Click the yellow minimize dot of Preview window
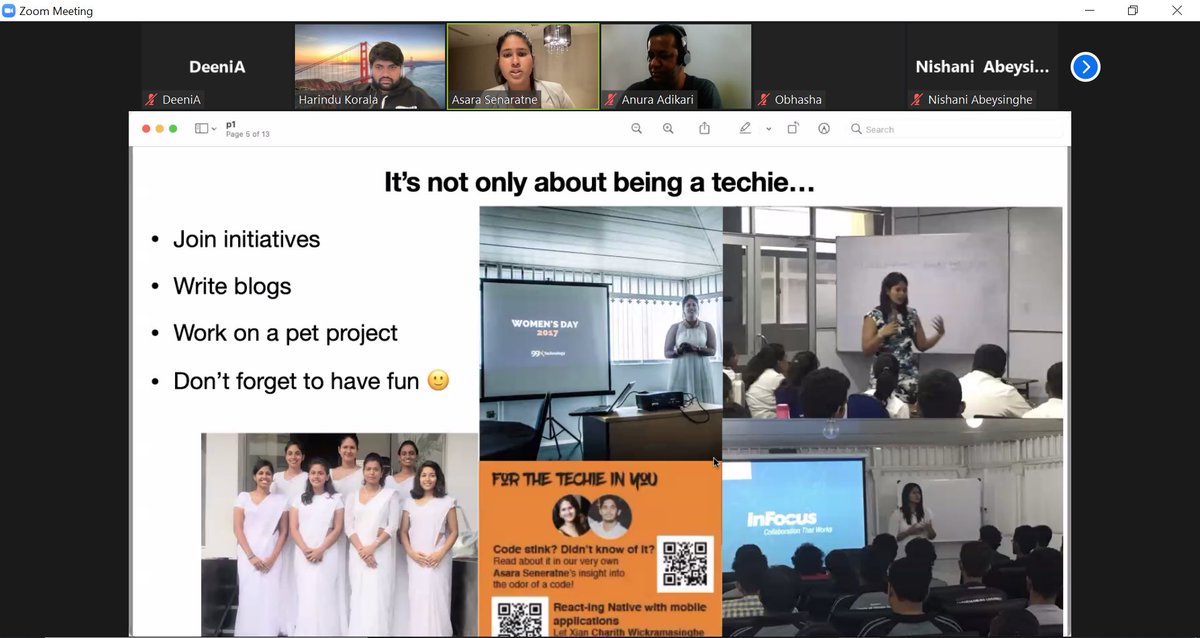The width and height of the screenshot is (1200, 638). click(160, 129)
